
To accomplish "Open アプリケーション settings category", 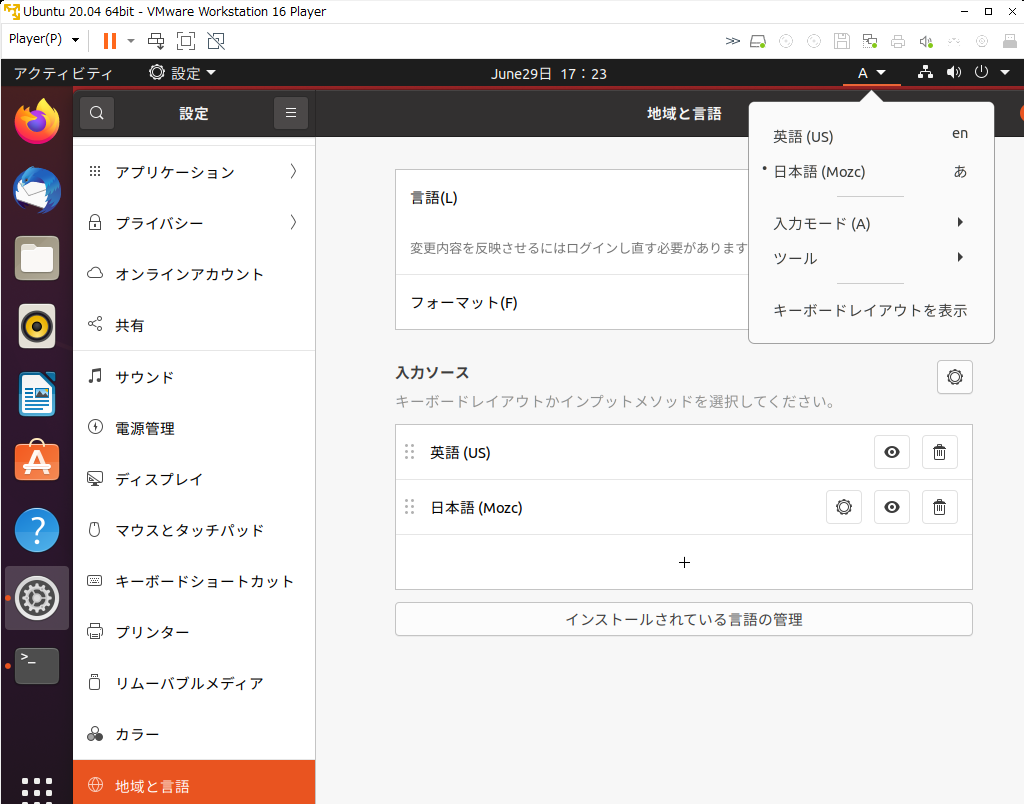I will 194,172.
